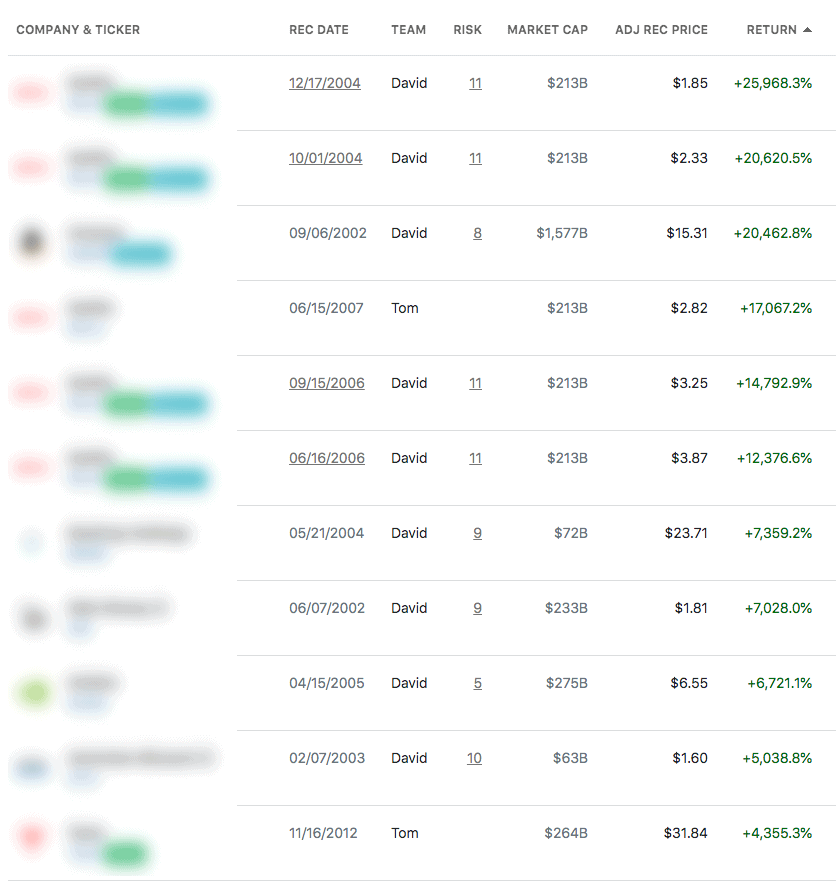The image size is (836, 886).
Task: Sort by the TEAM column header
Action: [408, 30]
